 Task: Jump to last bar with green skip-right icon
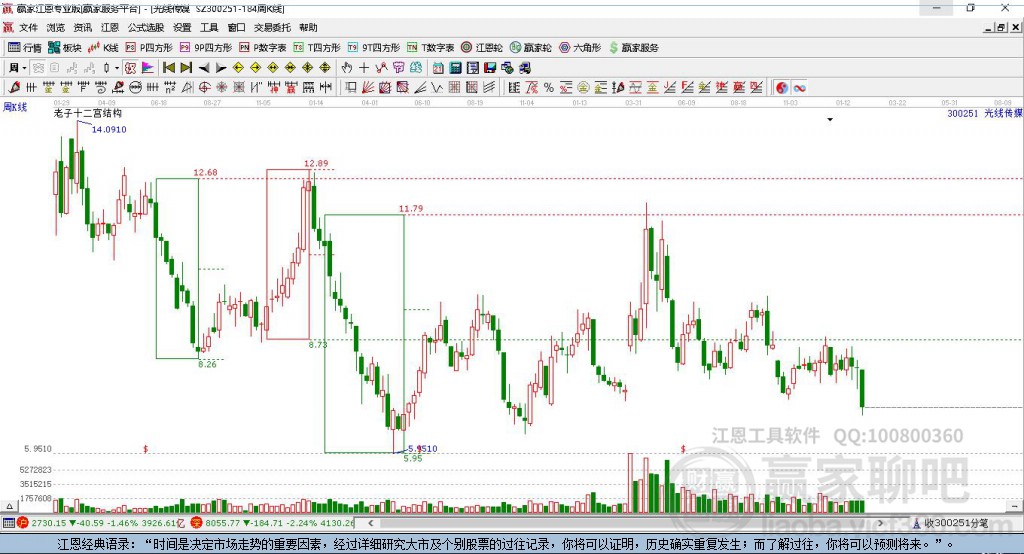186,68
